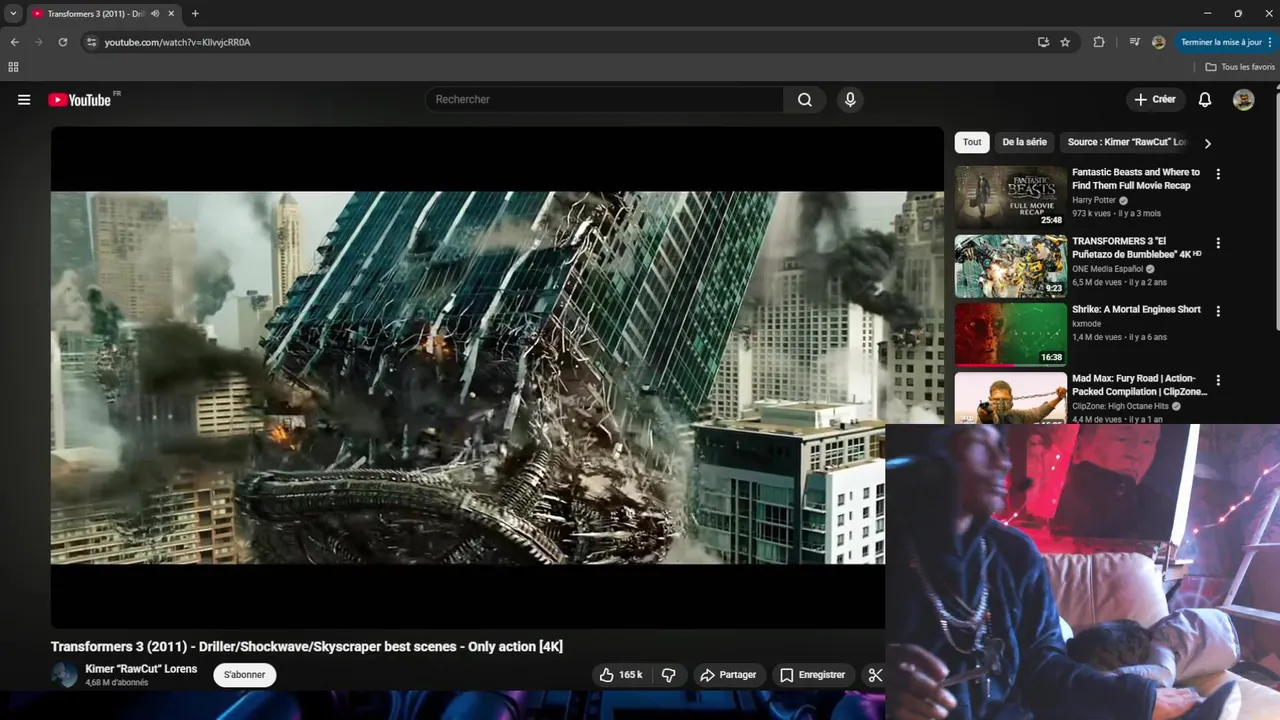This screenshot has height=720, width=1280.
Task: Click the ONE Media Español channel name
Action: (1107, 269)
